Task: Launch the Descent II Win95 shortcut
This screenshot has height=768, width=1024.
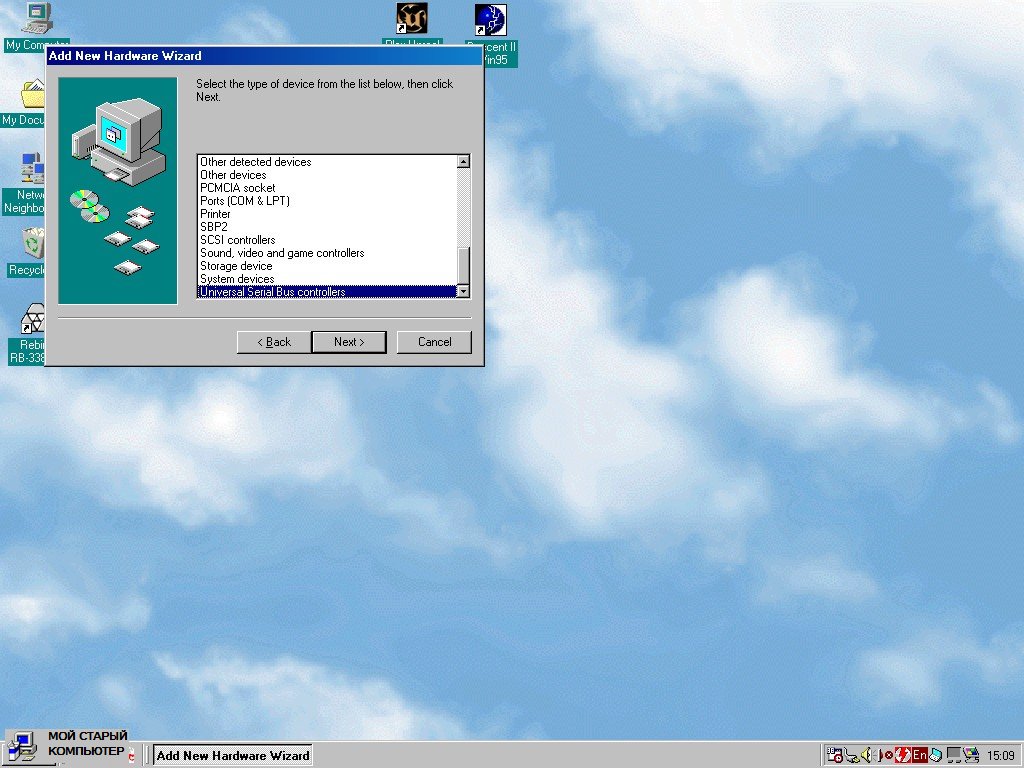Action: point(490,20)
